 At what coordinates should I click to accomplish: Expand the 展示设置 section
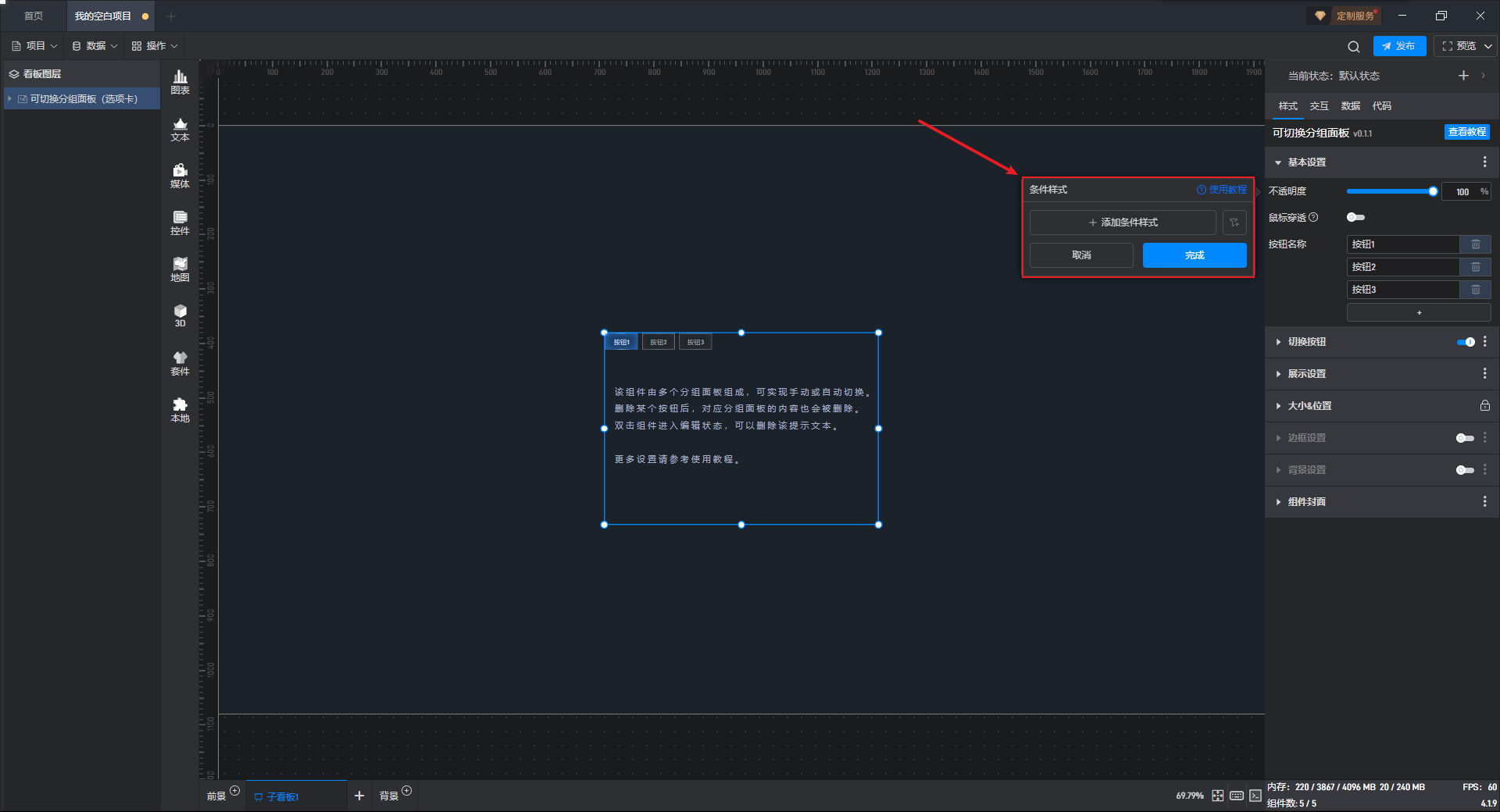(x=1278, y=374)
